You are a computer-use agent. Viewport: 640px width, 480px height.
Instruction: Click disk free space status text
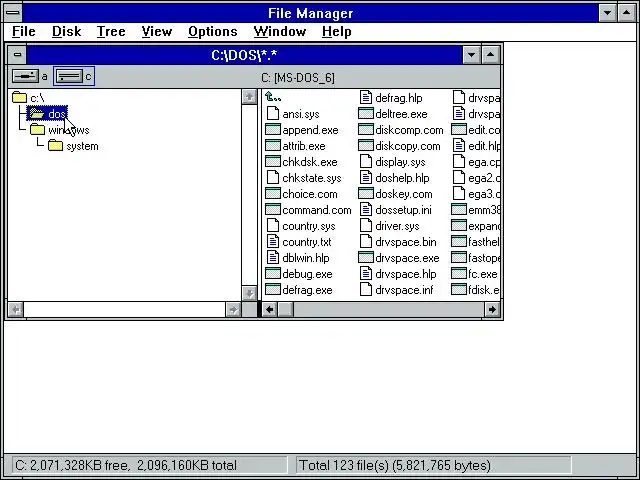coord(126,465)
